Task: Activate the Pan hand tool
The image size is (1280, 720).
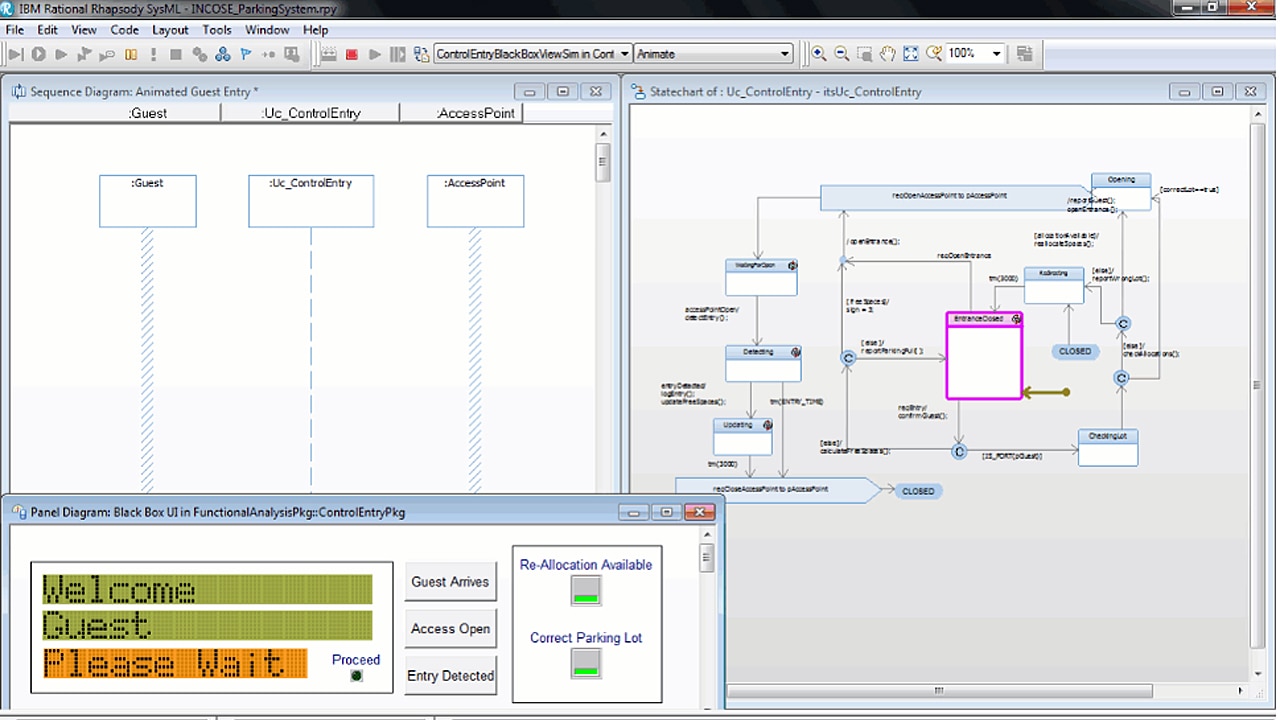Action: pyautogui.click(x=888, y=54)
